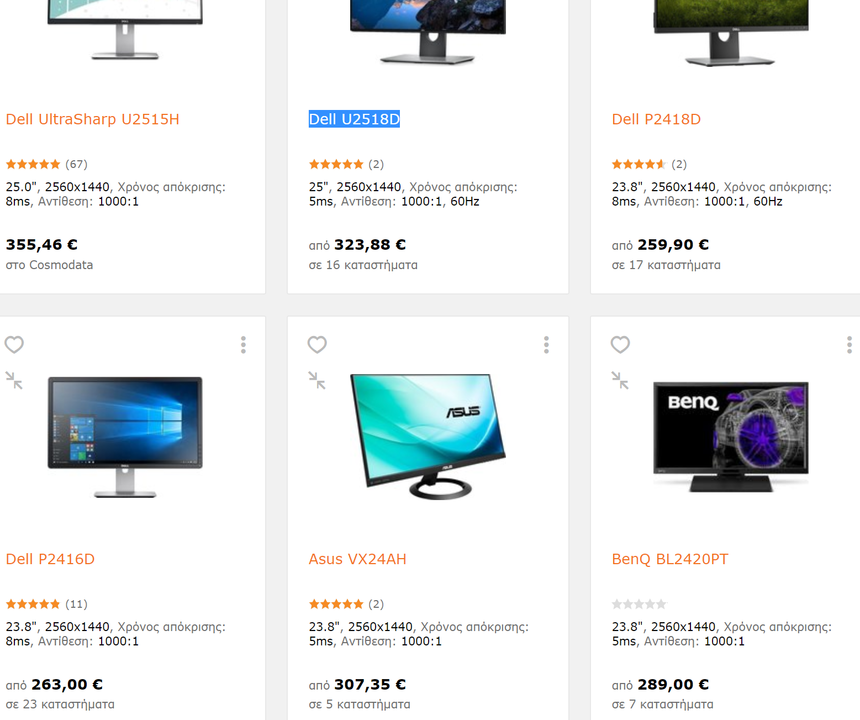This screenshot has height=720, width=860.
Task: Open three-dot options menu for Dell P2416D
Action: tap(244, 345)
